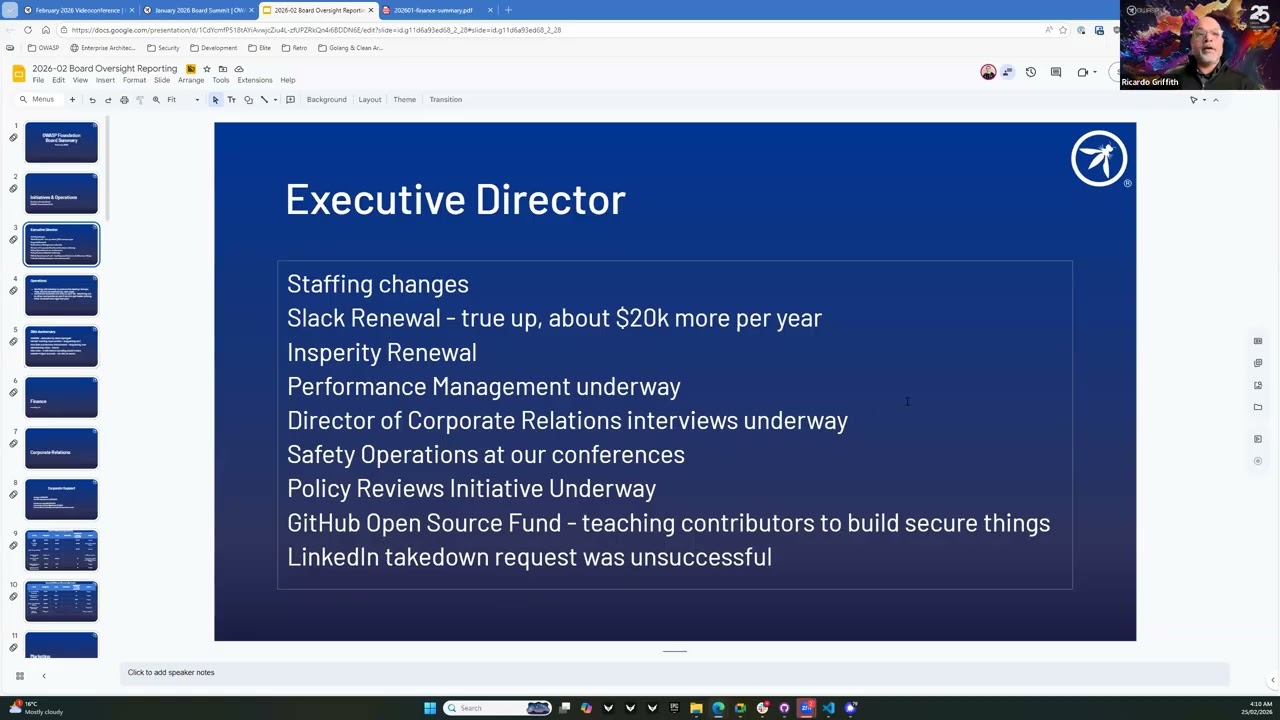1280x720 pixels.
Task: Select the Finance slide thumbnail
Action: (x=62, y=398)
